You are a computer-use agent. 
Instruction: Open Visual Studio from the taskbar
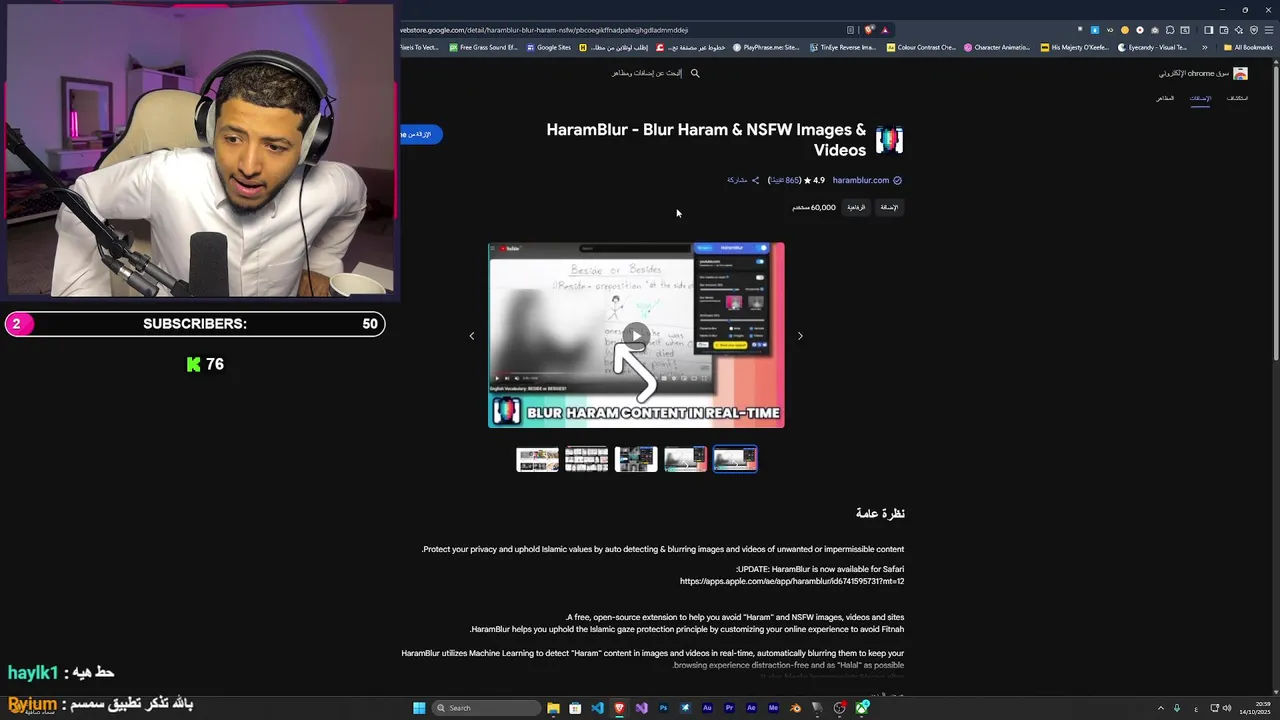[x=641, y=708]
